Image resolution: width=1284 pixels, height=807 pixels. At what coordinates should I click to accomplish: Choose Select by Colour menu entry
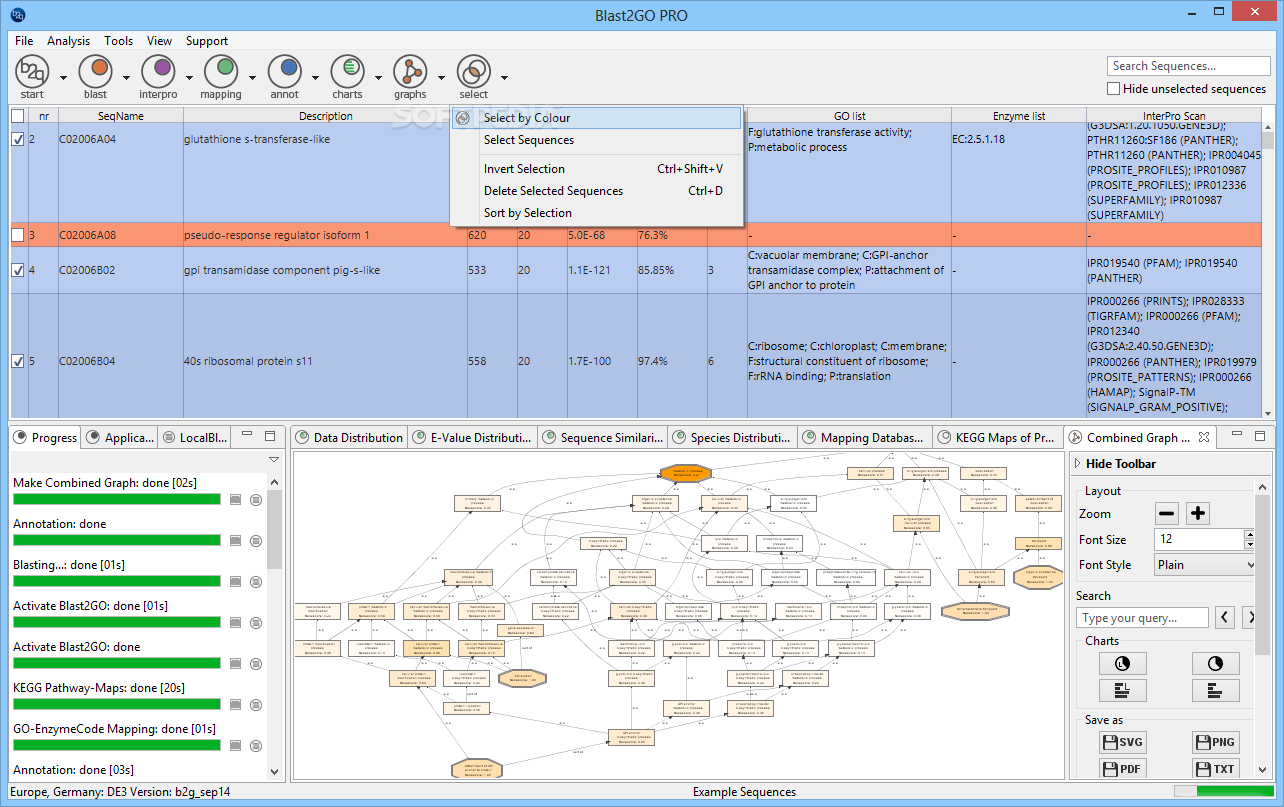597,118
